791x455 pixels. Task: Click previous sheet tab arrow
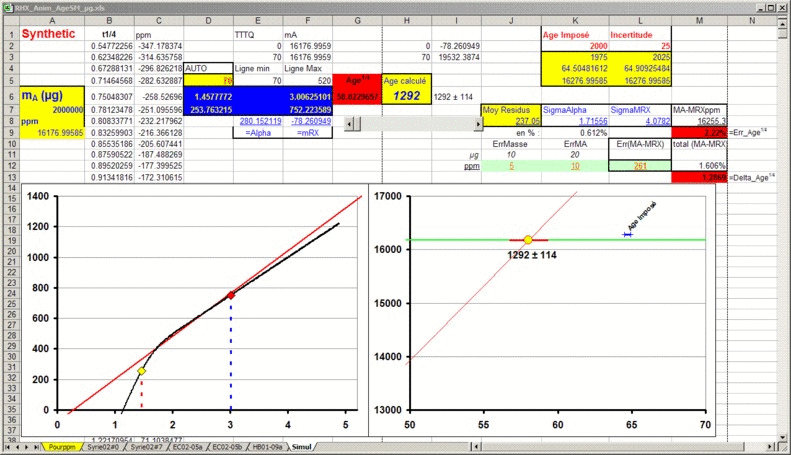tap(17, 447)
